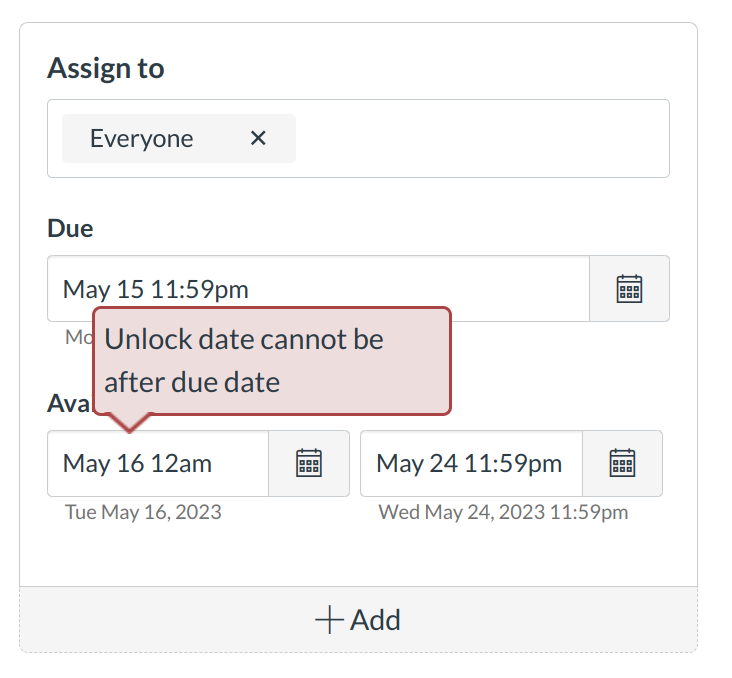Remove the Everyone assignee token
Image resolution: width=732 pixels, height=678 pixels.
click(x=258, y=138)
